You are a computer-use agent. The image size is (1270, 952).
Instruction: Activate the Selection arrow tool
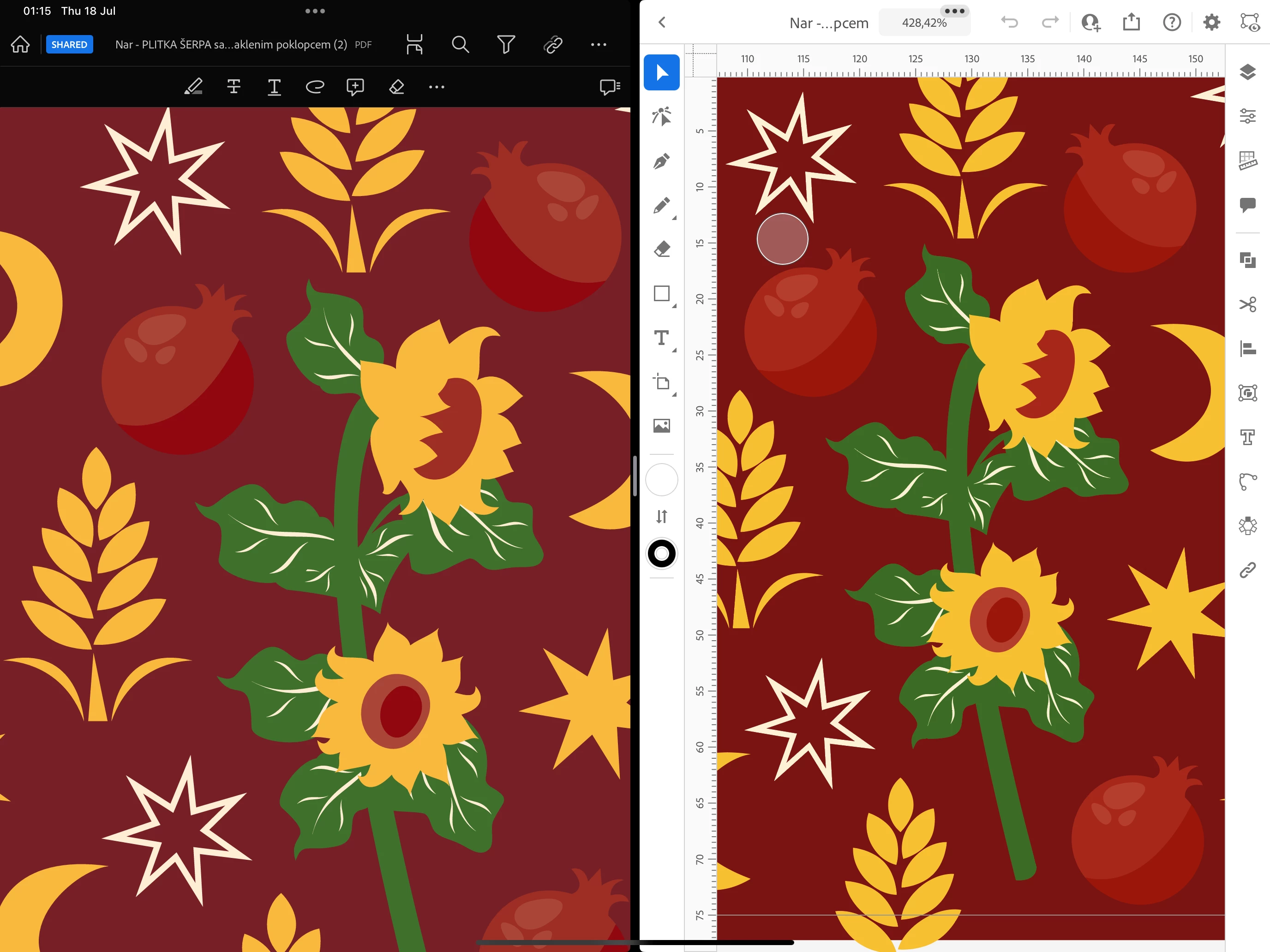661,72
